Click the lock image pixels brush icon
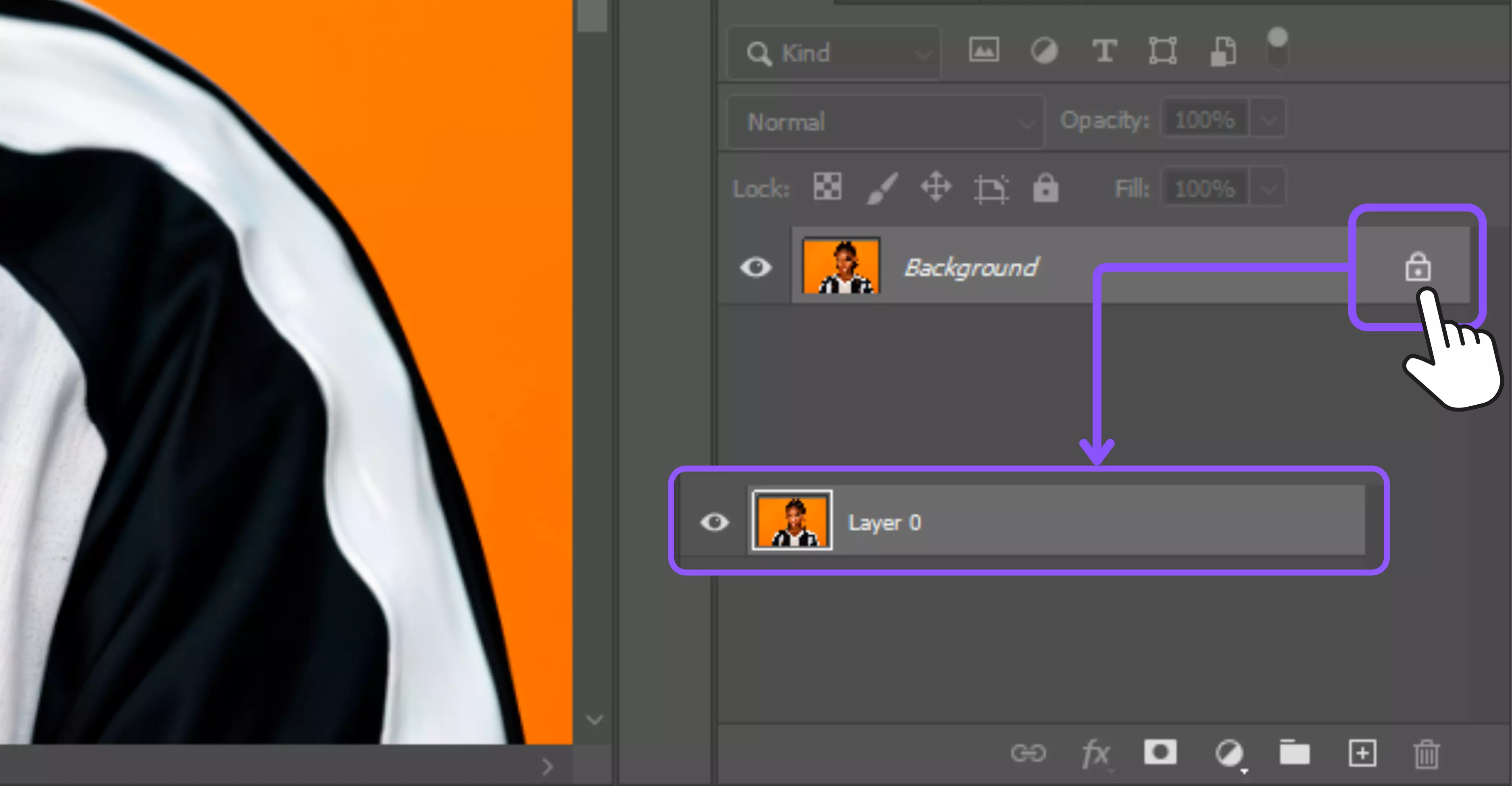 tap(882, 188)
